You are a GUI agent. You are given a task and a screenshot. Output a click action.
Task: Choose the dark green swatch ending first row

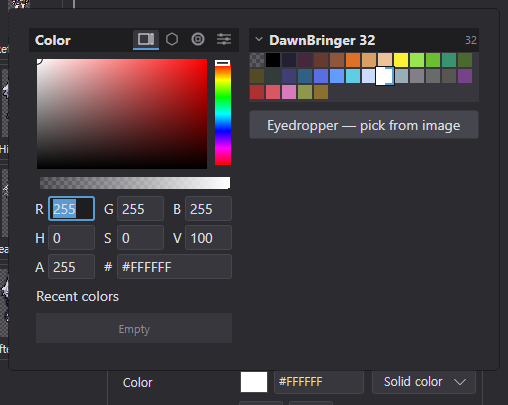pyautogui.click(x=465, y=60)
